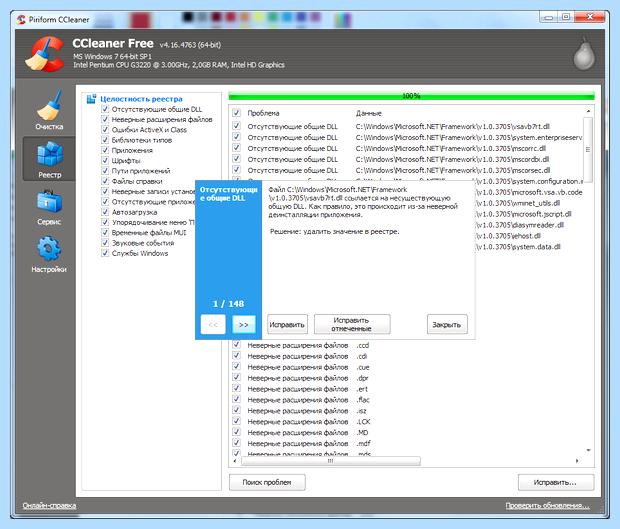
Task: Toggle Службы Windows checkbox
Action: click(105, 253)
